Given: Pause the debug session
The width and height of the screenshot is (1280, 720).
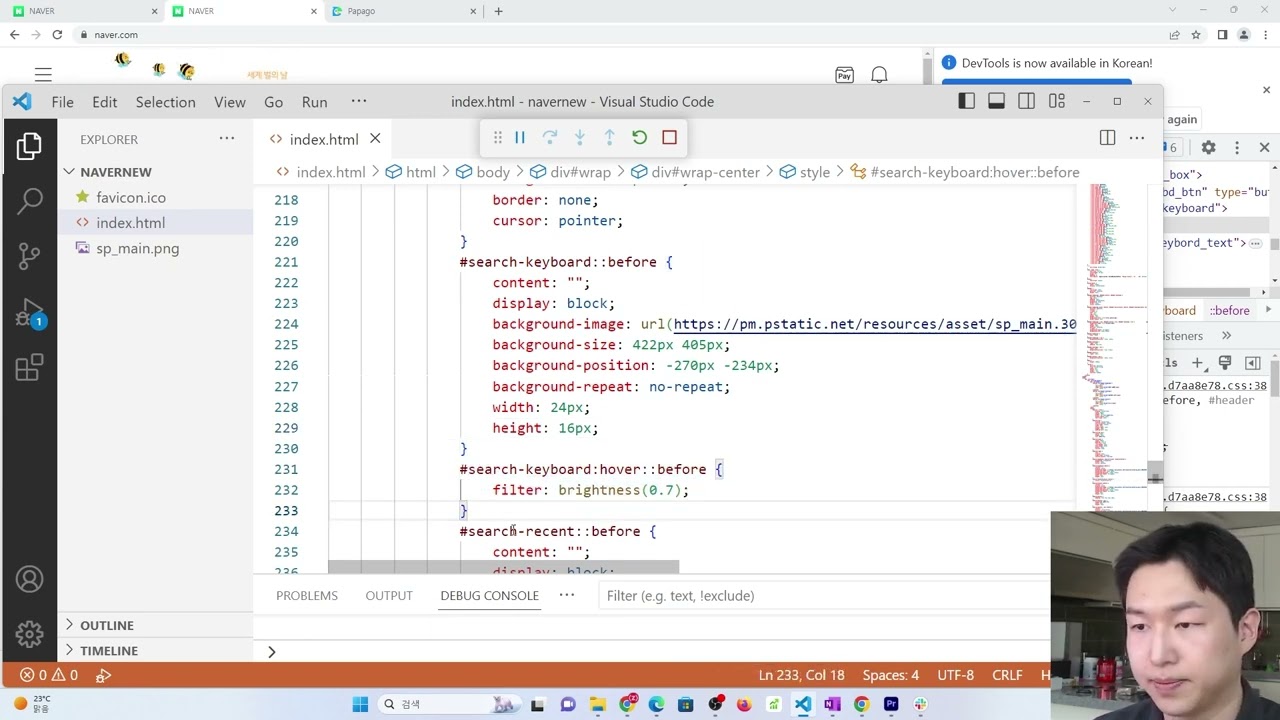Looking at the screenshot, I should (520, 138).
